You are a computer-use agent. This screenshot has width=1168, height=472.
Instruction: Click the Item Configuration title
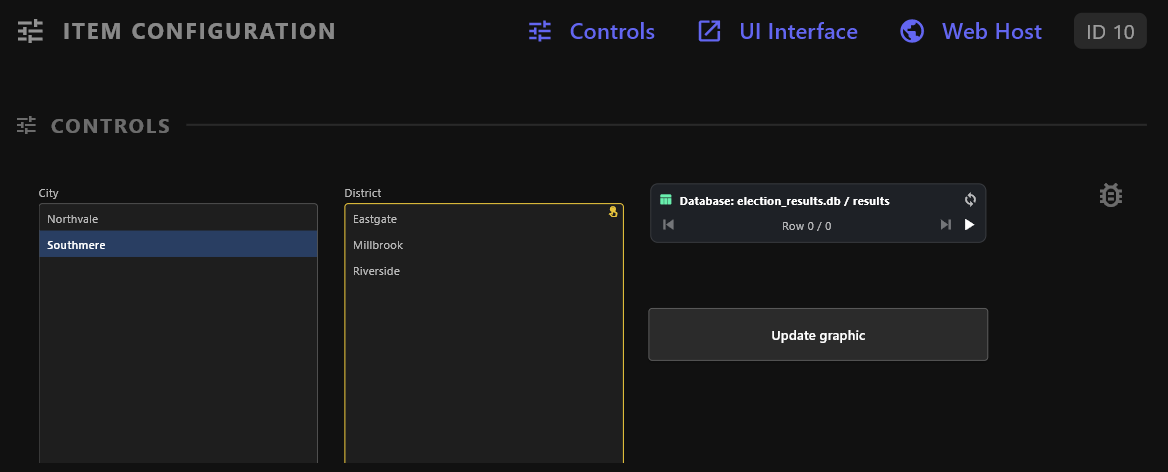click(199, 31)
